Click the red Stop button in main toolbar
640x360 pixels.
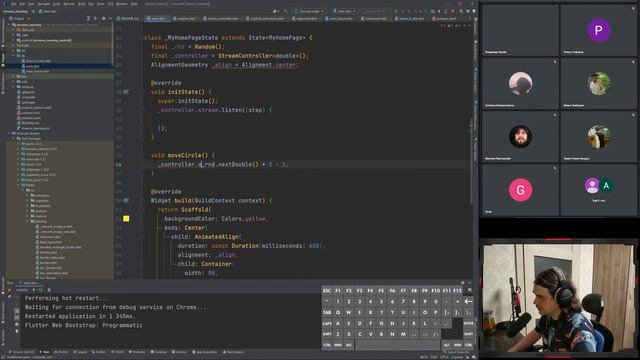pos(452,11)
